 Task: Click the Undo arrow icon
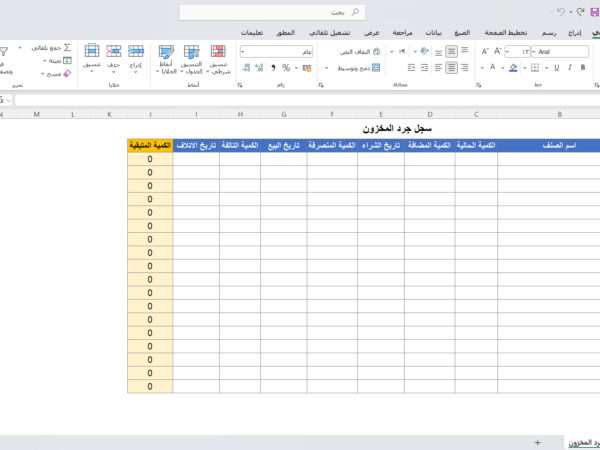pyautogui.click(x=561, y=12)
